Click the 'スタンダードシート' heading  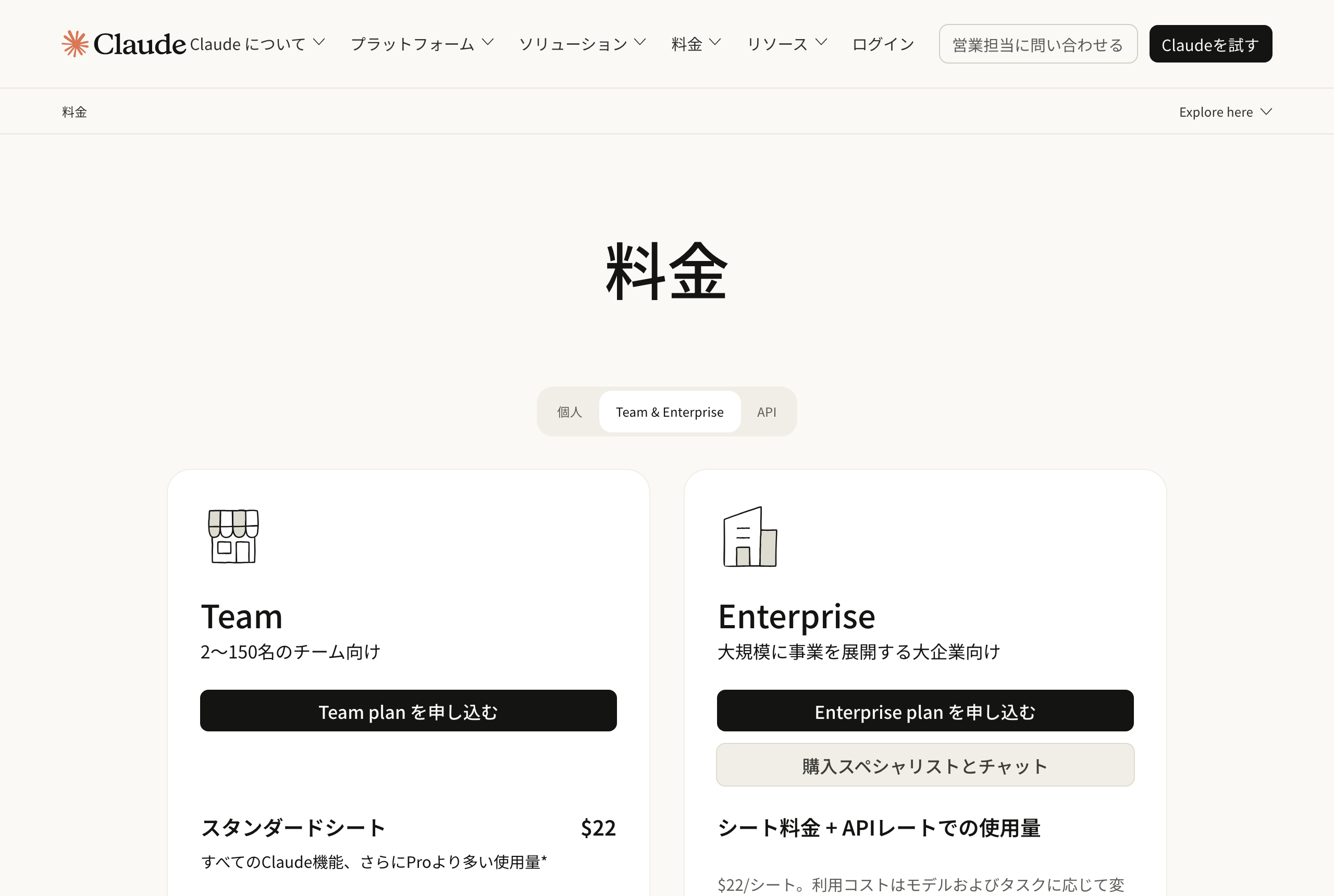click(x=293, y=827)
